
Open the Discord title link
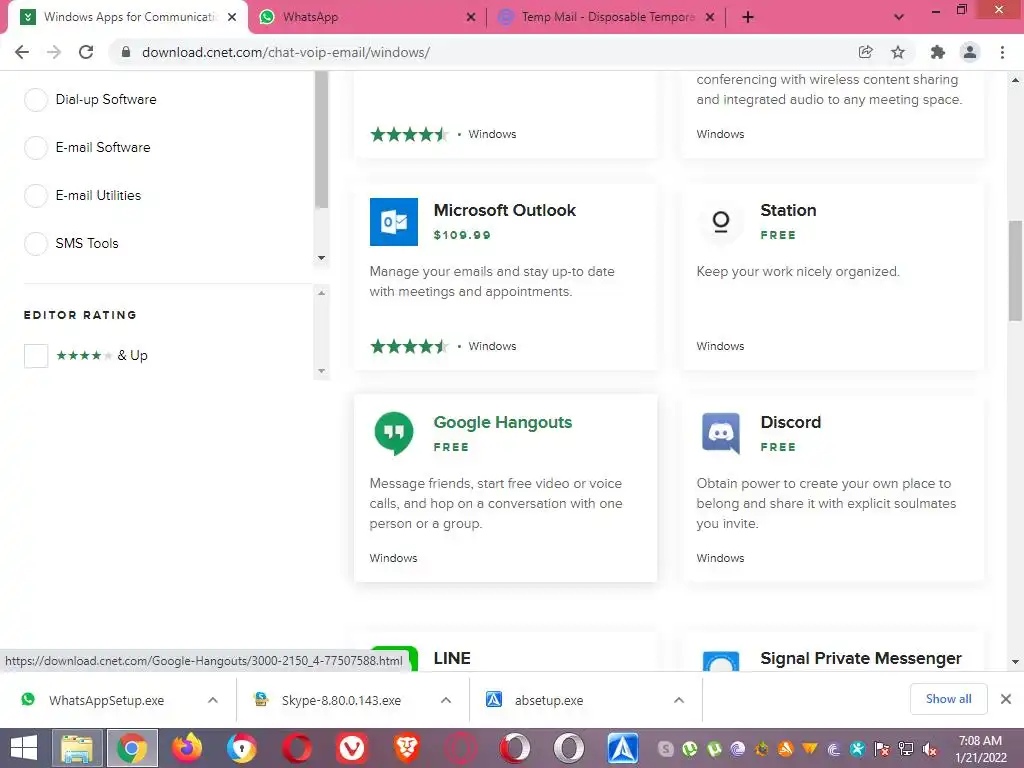coord(791,423)
